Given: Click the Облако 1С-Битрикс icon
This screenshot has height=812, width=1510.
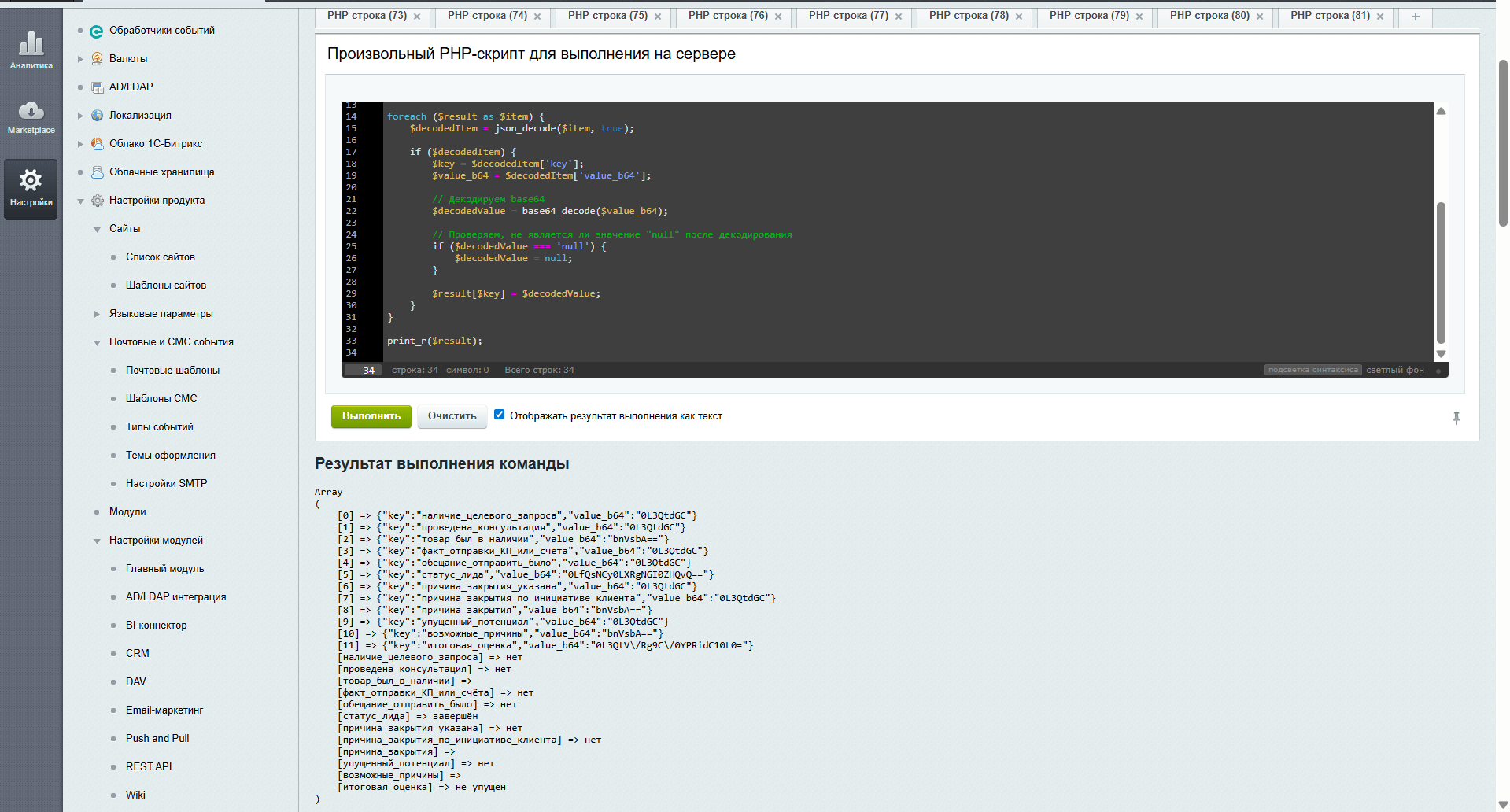Looking at the screenshot, I should (x=97, y=144).
